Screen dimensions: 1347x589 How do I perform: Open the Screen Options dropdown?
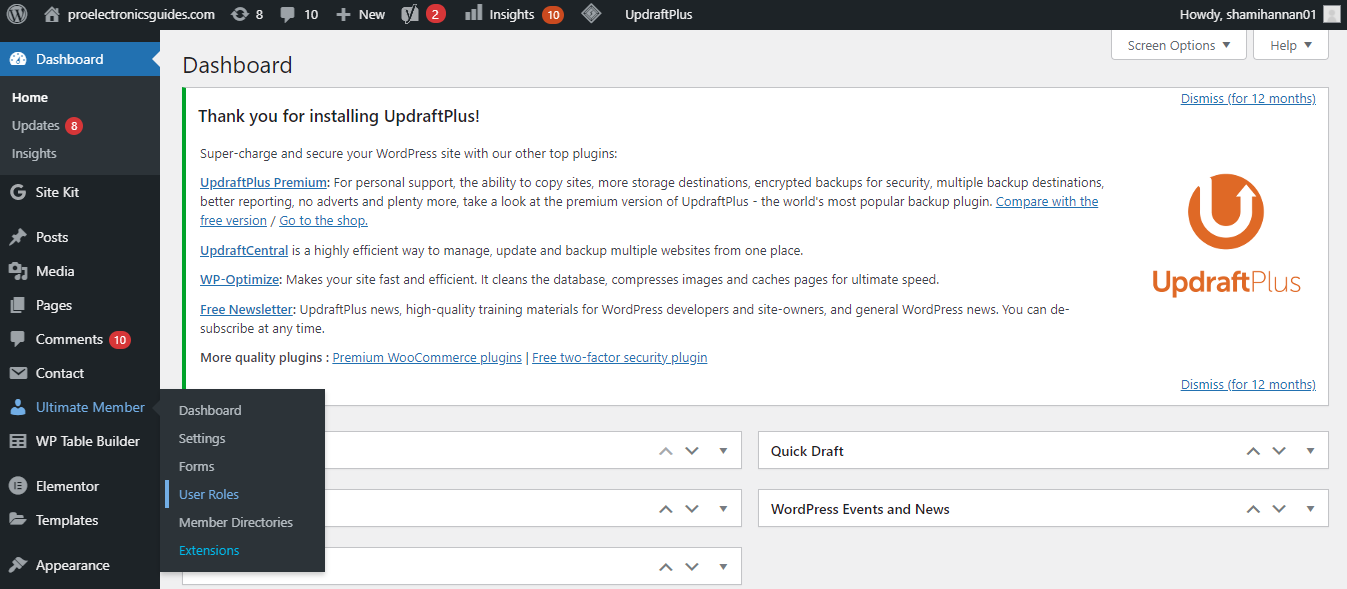pos(1178,44)
